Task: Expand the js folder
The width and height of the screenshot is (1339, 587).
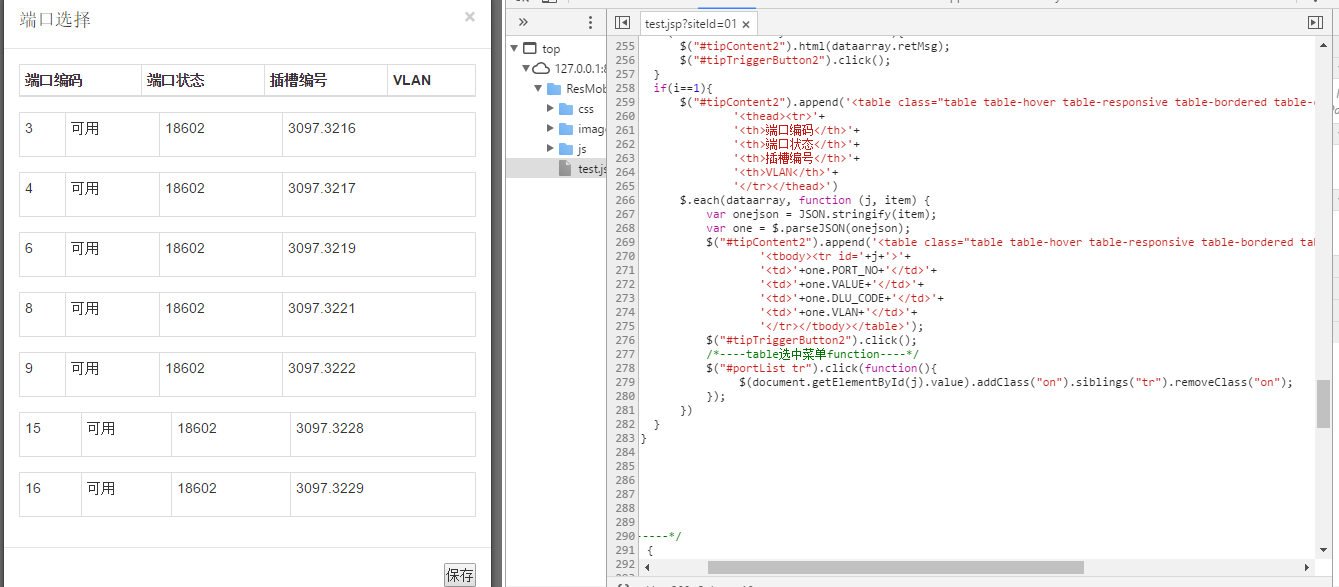Action: (550, 148)
